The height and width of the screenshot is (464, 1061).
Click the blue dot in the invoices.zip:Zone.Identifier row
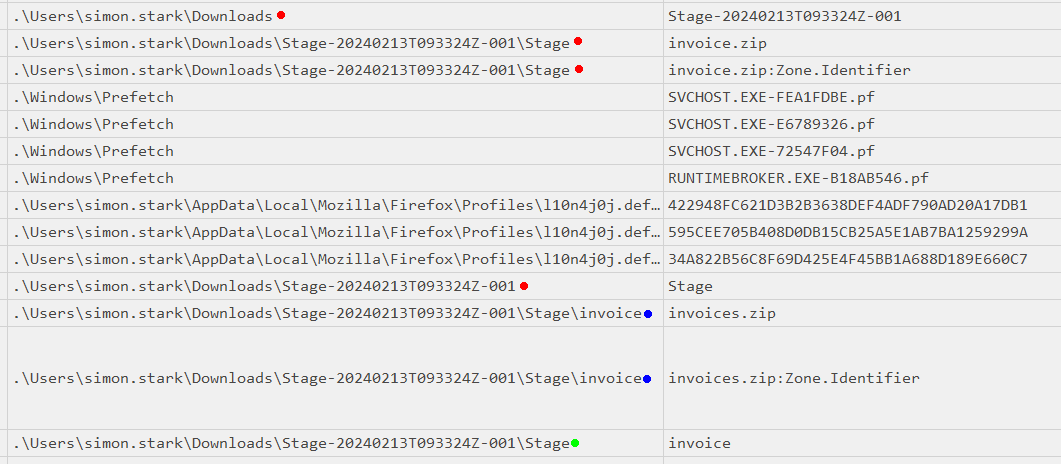pos(648,379)
